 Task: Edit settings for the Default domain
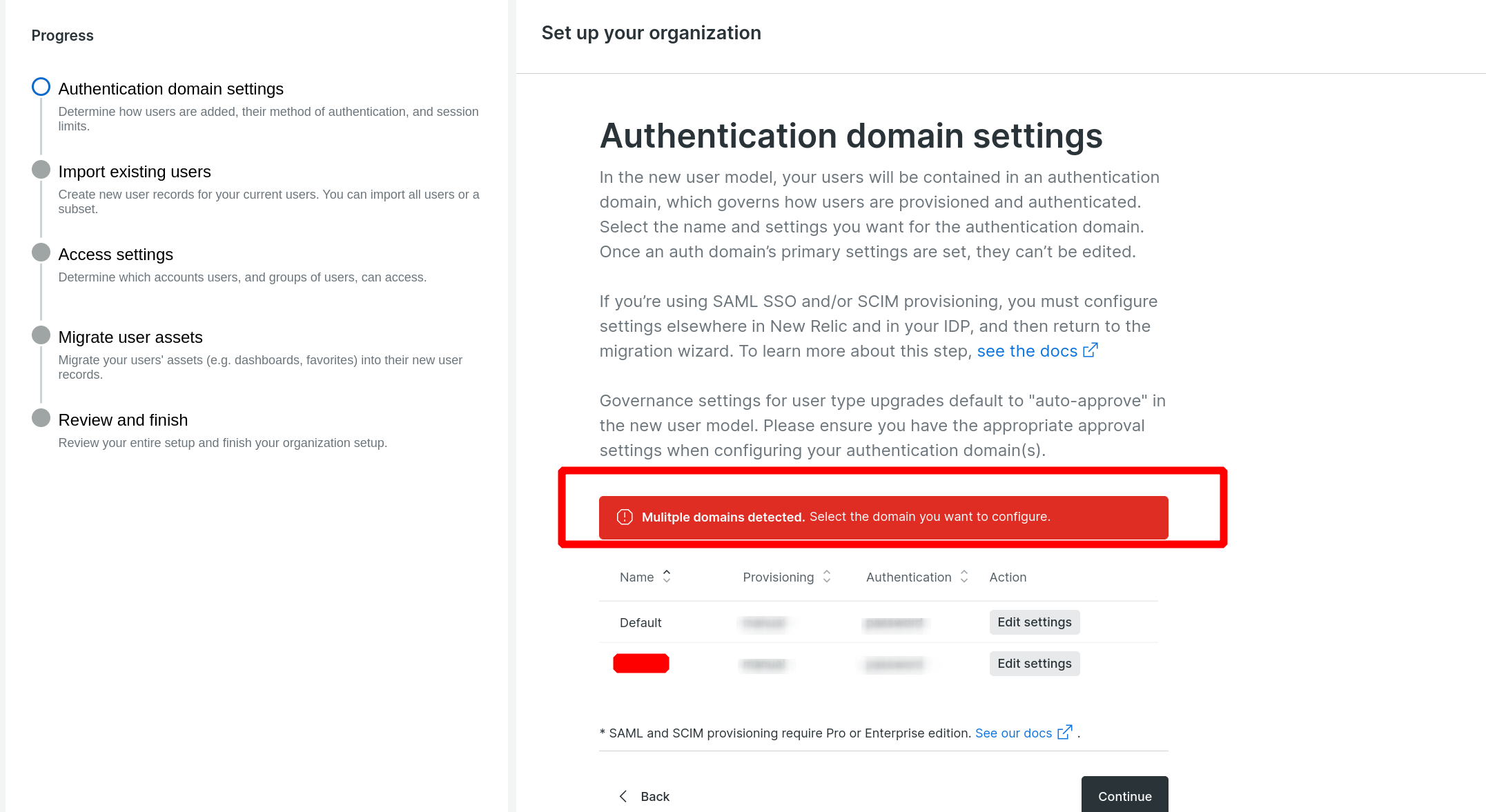click(1034, 622)
